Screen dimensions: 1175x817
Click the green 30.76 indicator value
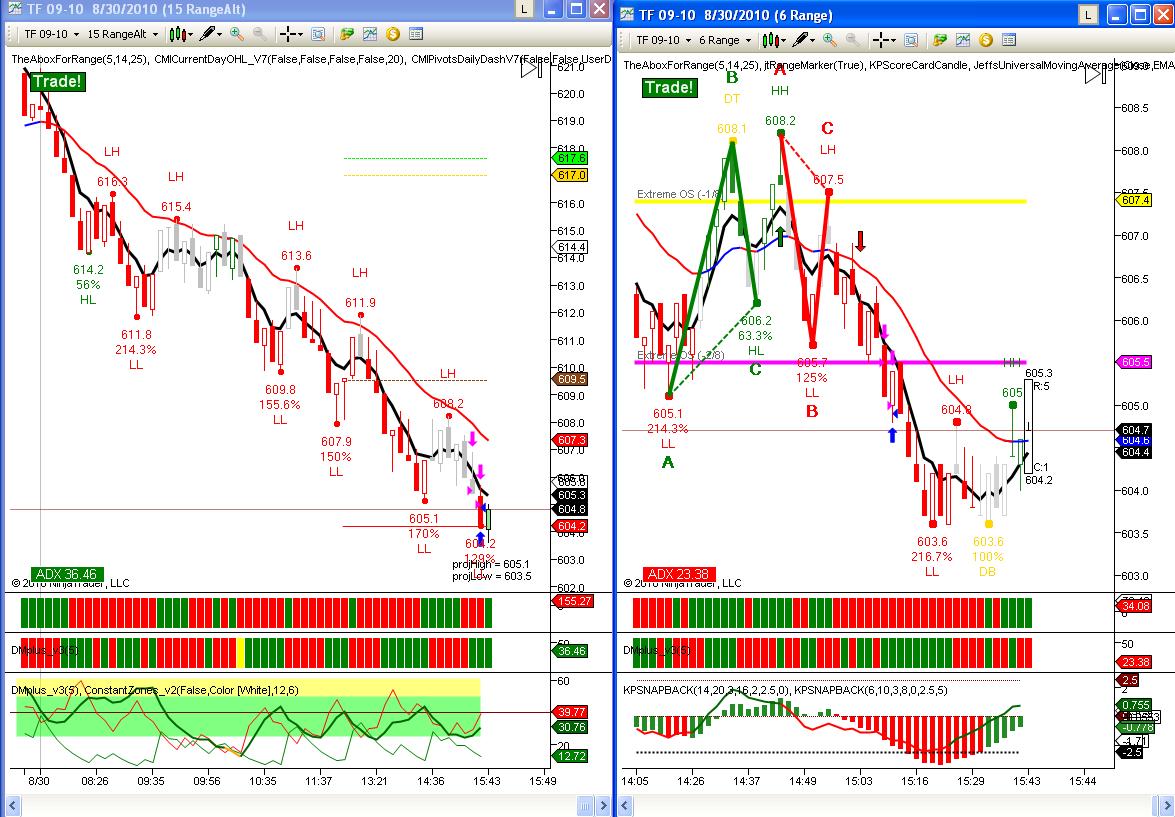click(570, 727)
